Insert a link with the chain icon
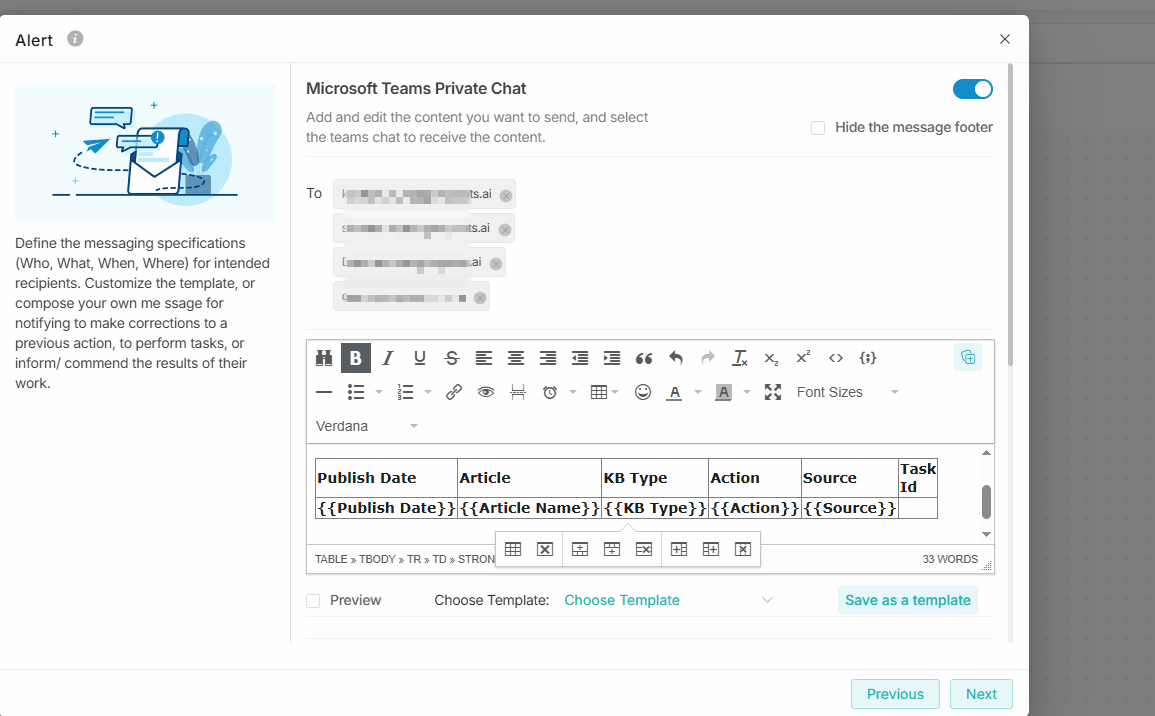Screen dimensions: 1155x716 click(454, 392)
